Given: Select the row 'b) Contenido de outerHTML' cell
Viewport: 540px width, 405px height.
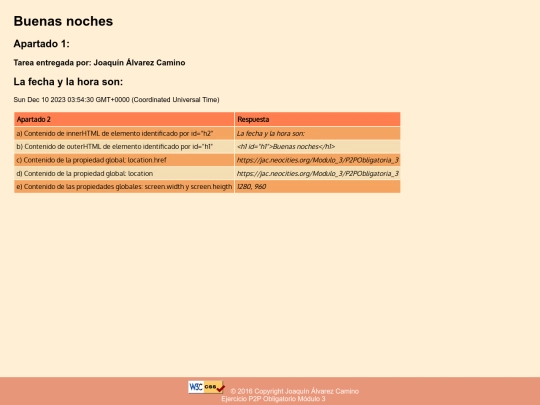Looking at the screenshot, I should point(124,147).
